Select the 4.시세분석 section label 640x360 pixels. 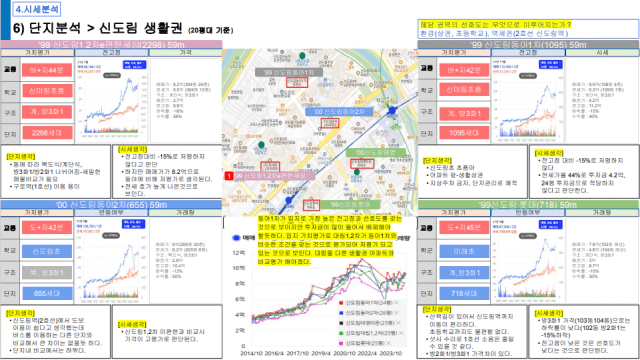(37, 9)
